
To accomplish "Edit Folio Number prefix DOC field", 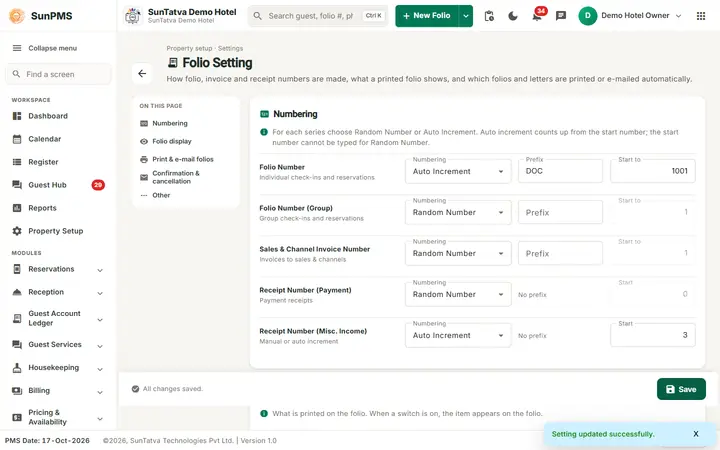I will pyautogui.click(x=560, y=171).
